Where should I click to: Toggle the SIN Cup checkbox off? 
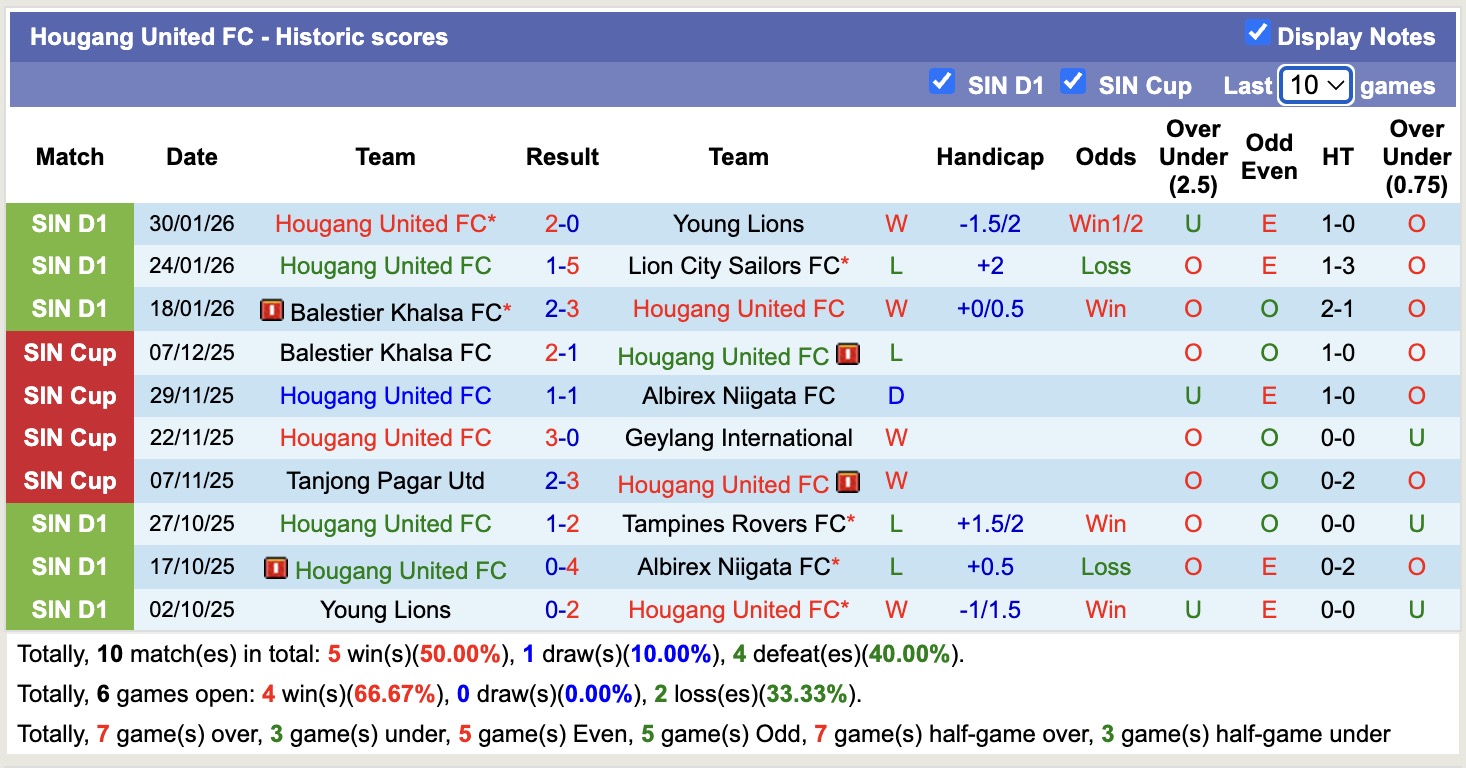coord(1074,82)
